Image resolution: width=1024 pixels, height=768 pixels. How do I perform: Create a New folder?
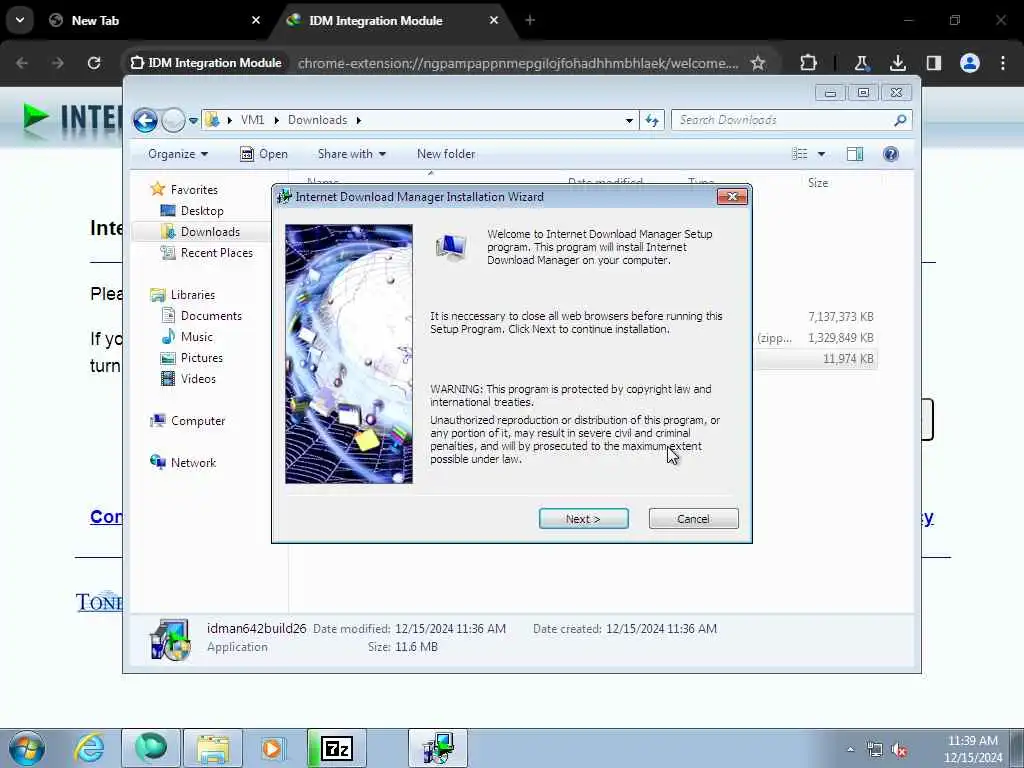446,154
